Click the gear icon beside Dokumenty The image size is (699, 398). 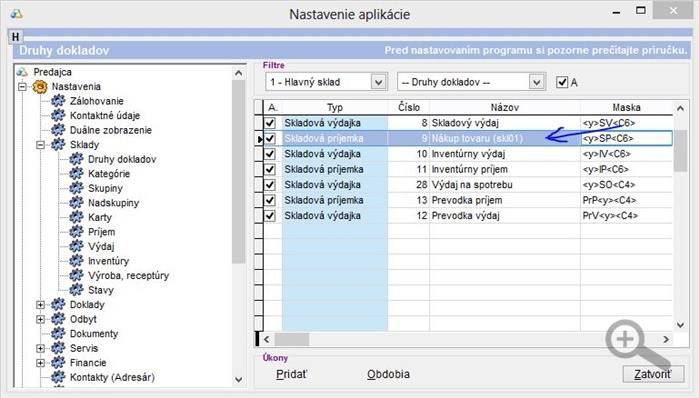coord(58,333)
